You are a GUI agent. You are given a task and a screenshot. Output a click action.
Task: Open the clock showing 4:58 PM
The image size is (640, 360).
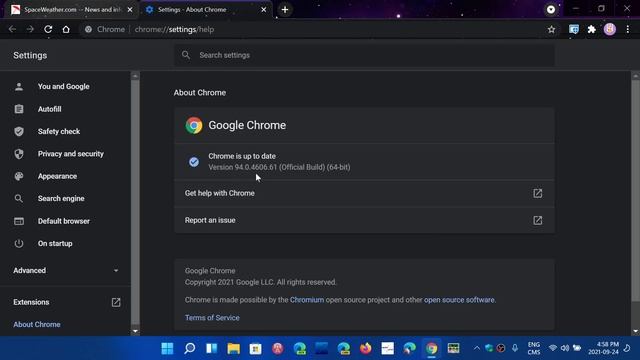pos(603,348)
